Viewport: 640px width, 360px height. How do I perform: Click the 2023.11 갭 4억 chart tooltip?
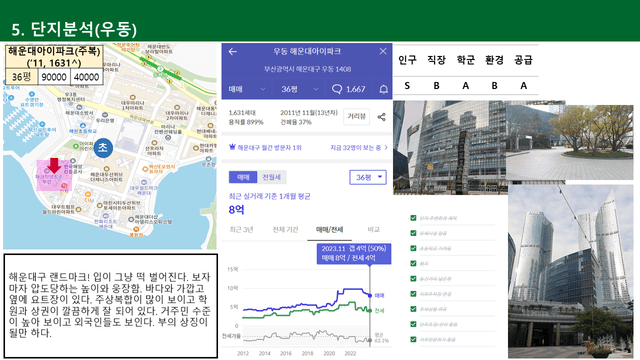pos(354,253)
